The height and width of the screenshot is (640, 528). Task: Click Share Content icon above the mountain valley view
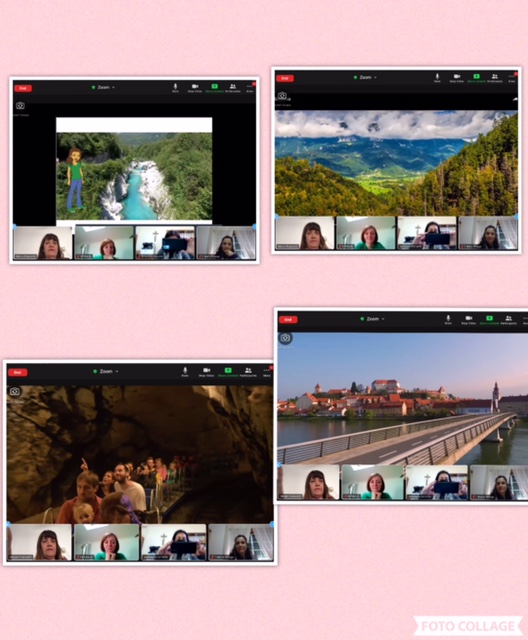coord(476,78)
